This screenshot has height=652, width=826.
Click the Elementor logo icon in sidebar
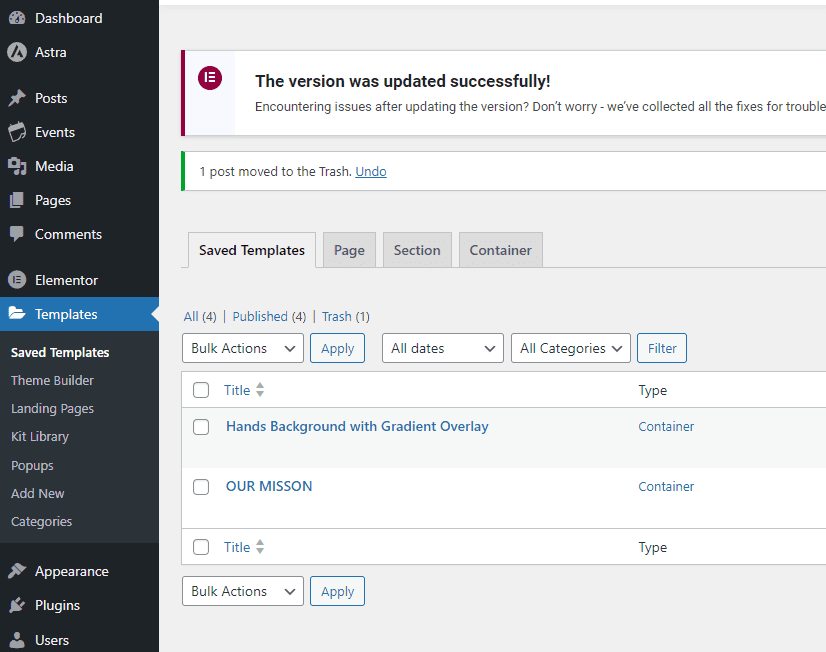(16, 280)
